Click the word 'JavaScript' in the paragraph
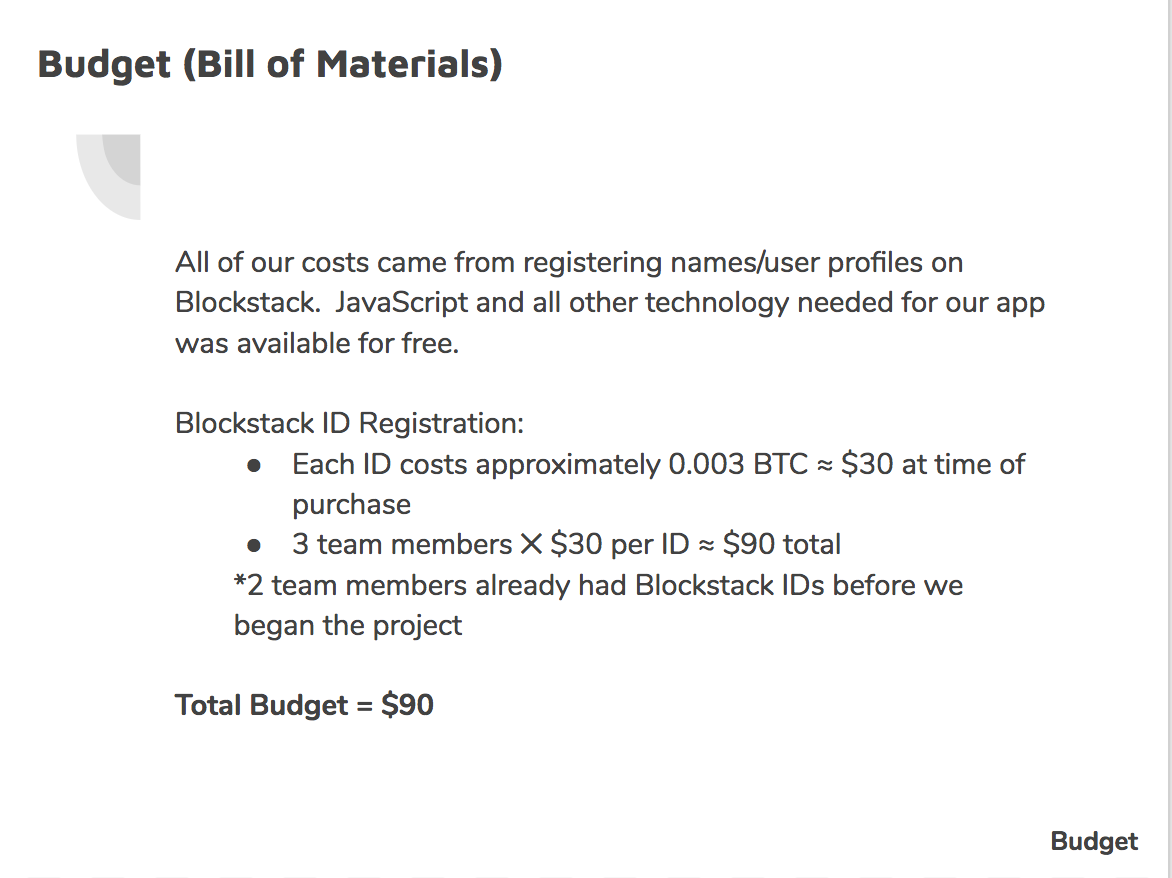 coord(401,303)
